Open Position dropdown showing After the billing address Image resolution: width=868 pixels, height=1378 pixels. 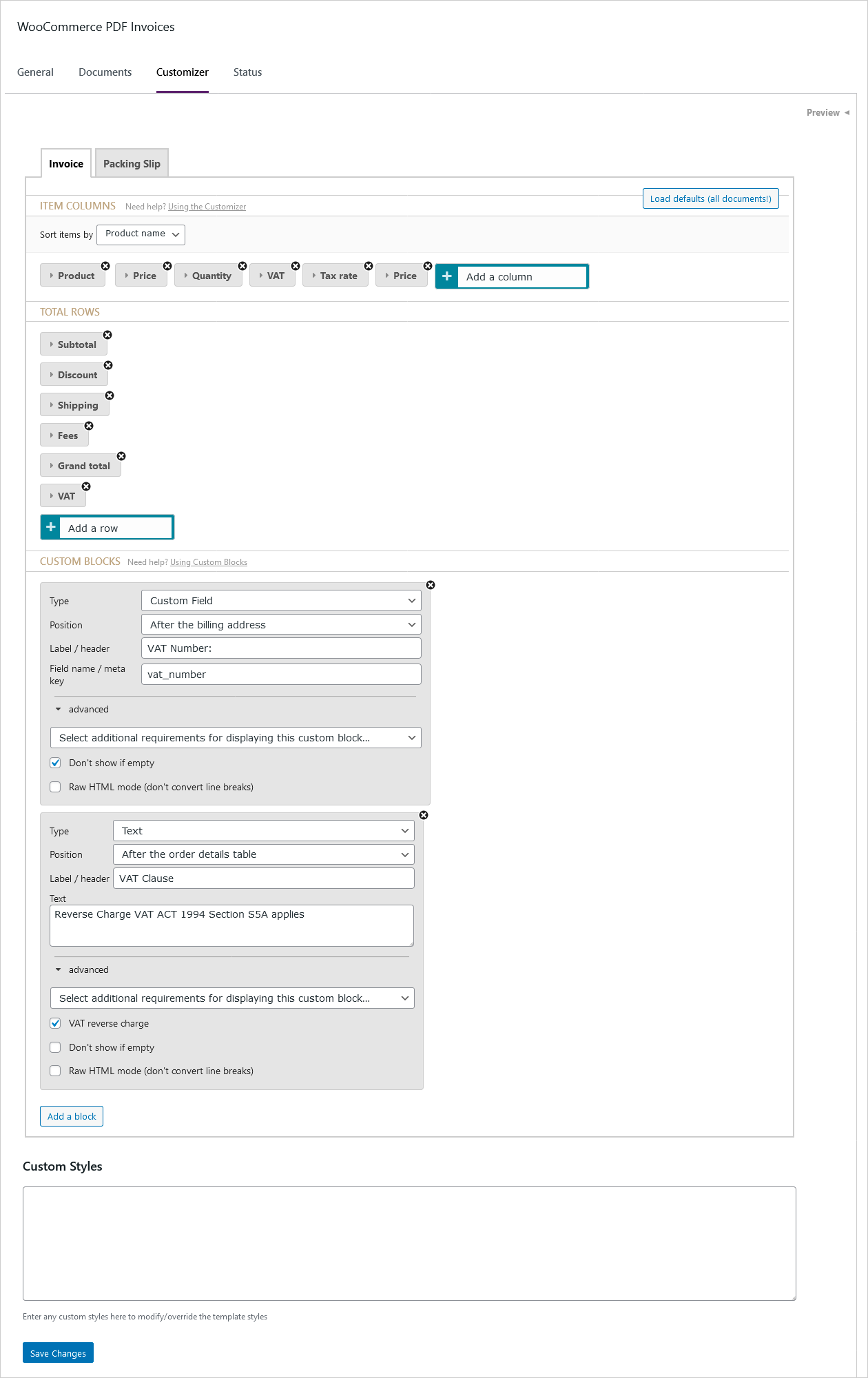coord(281,625)
